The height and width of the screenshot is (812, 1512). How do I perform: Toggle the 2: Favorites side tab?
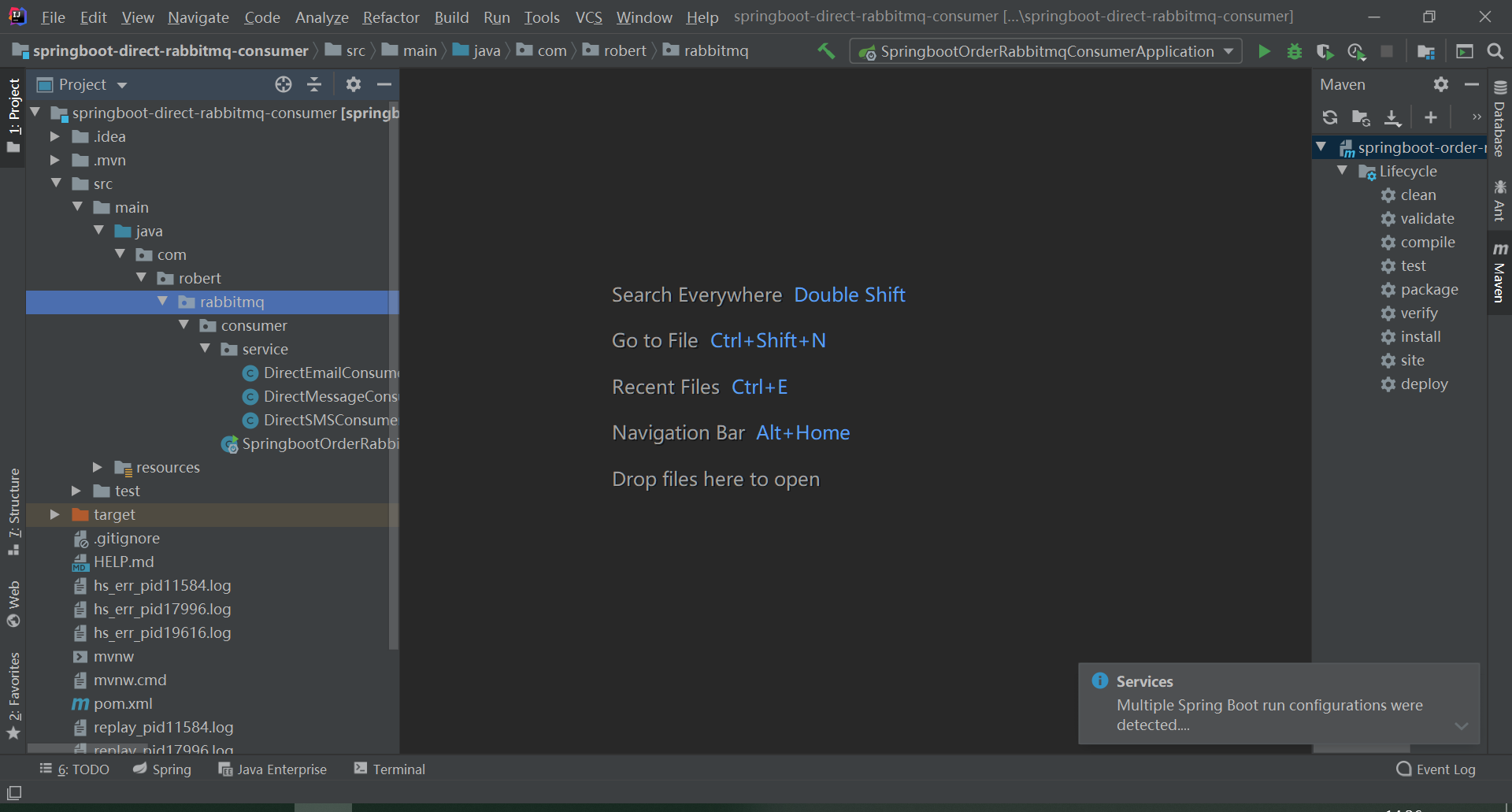(13, 695)
